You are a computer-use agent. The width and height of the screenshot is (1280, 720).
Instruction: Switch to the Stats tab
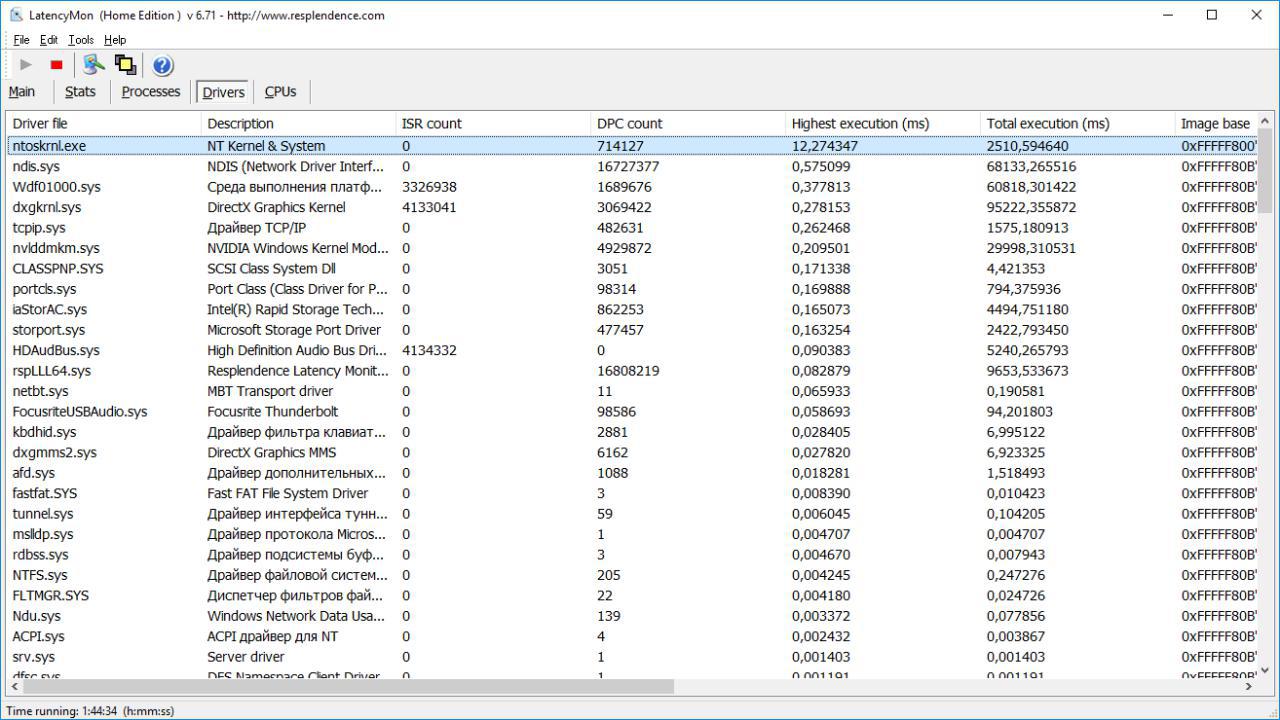click(x=80, y=92)
